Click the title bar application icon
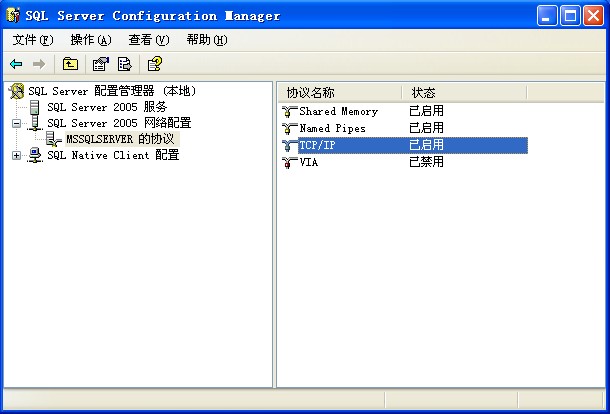This screenshot has width=610, height=414. pos(13,15)
